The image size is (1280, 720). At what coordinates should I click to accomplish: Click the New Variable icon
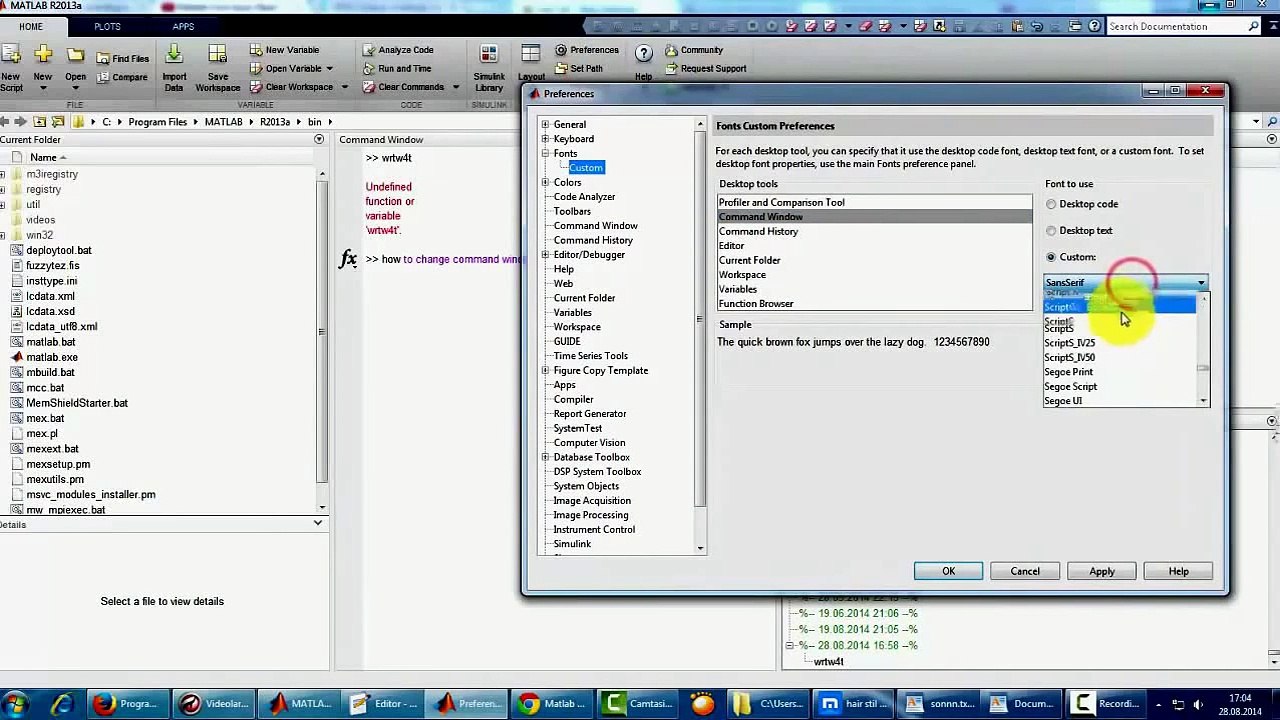pyautogui.click(x=256, y=50)
